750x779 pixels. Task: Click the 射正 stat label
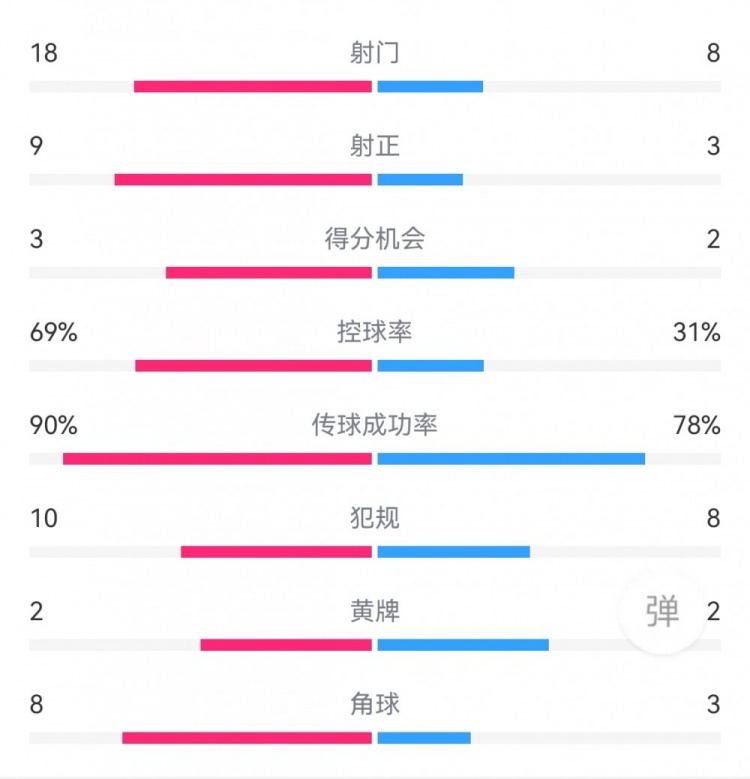pos(375,146)
